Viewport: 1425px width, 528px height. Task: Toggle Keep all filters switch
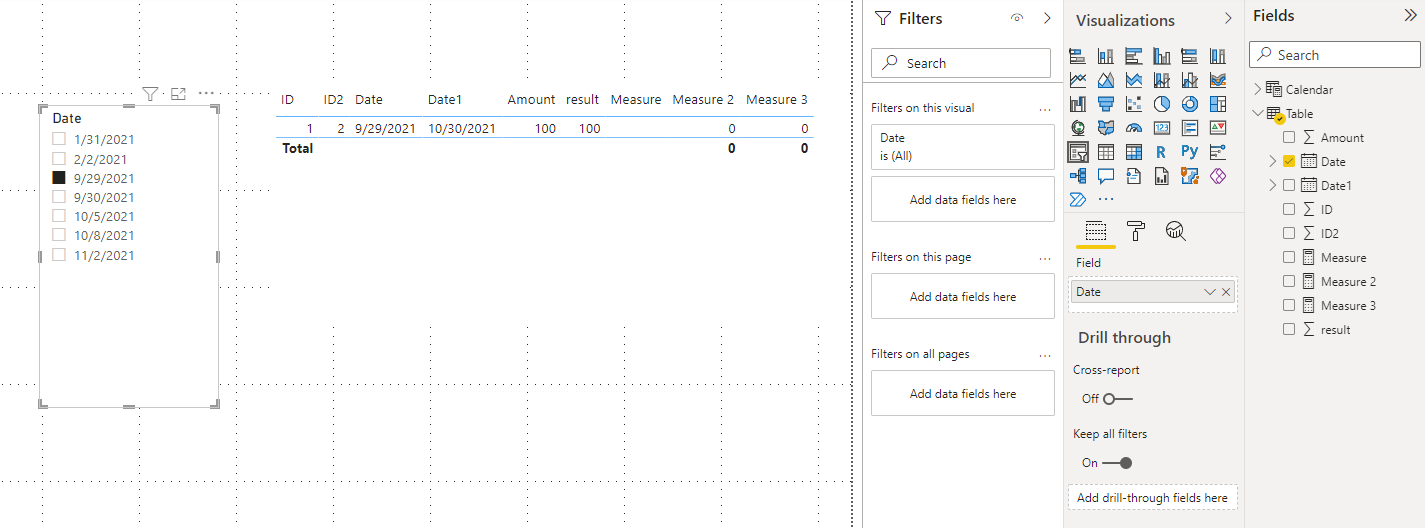(1117, 462)
